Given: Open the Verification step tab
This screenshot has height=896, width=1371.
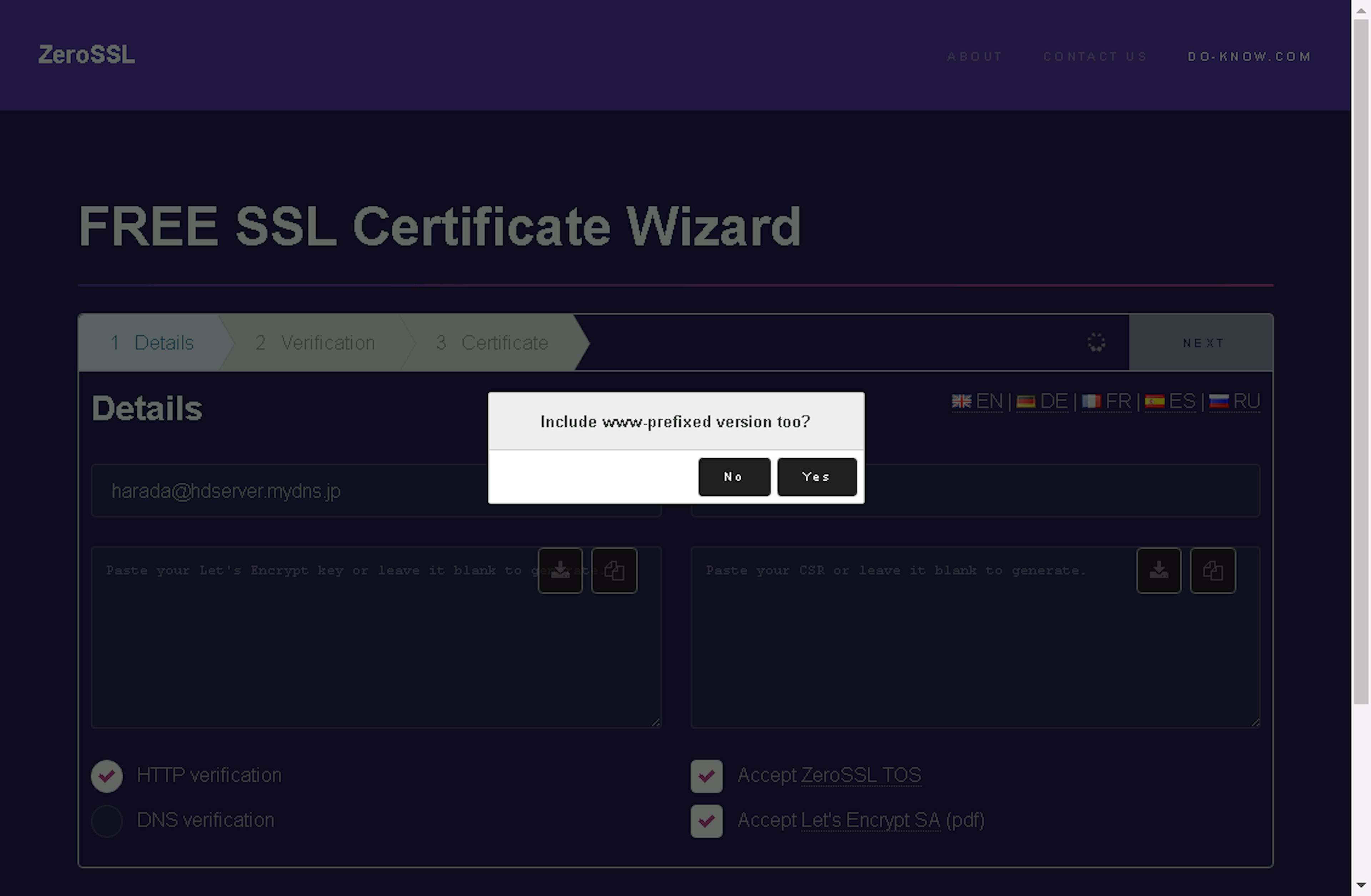Looking at the screenshot, I should pyautogui.click(x=316, y=343).
